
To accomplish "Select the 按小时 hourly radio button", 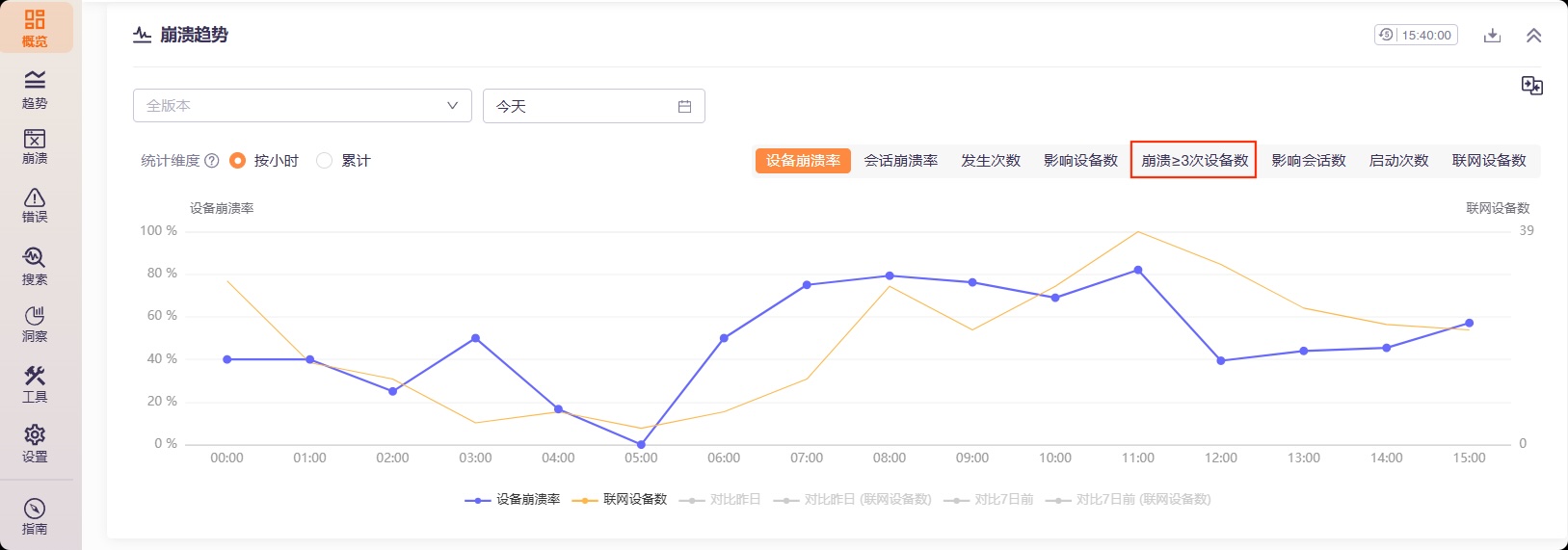I will (x=238, y=161).
